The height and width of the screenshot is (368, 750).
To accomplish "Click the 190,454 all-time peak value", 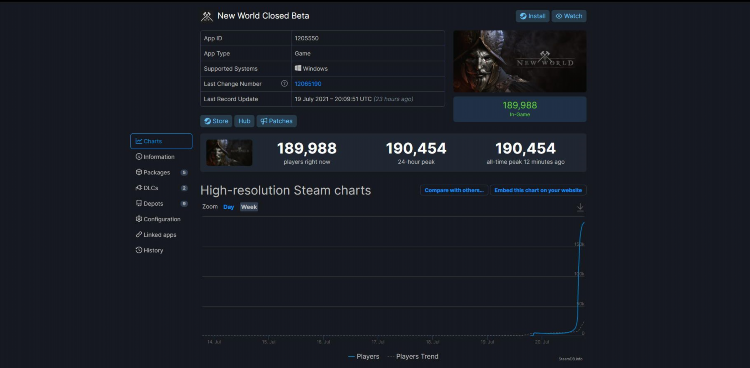I will [525, 148].
